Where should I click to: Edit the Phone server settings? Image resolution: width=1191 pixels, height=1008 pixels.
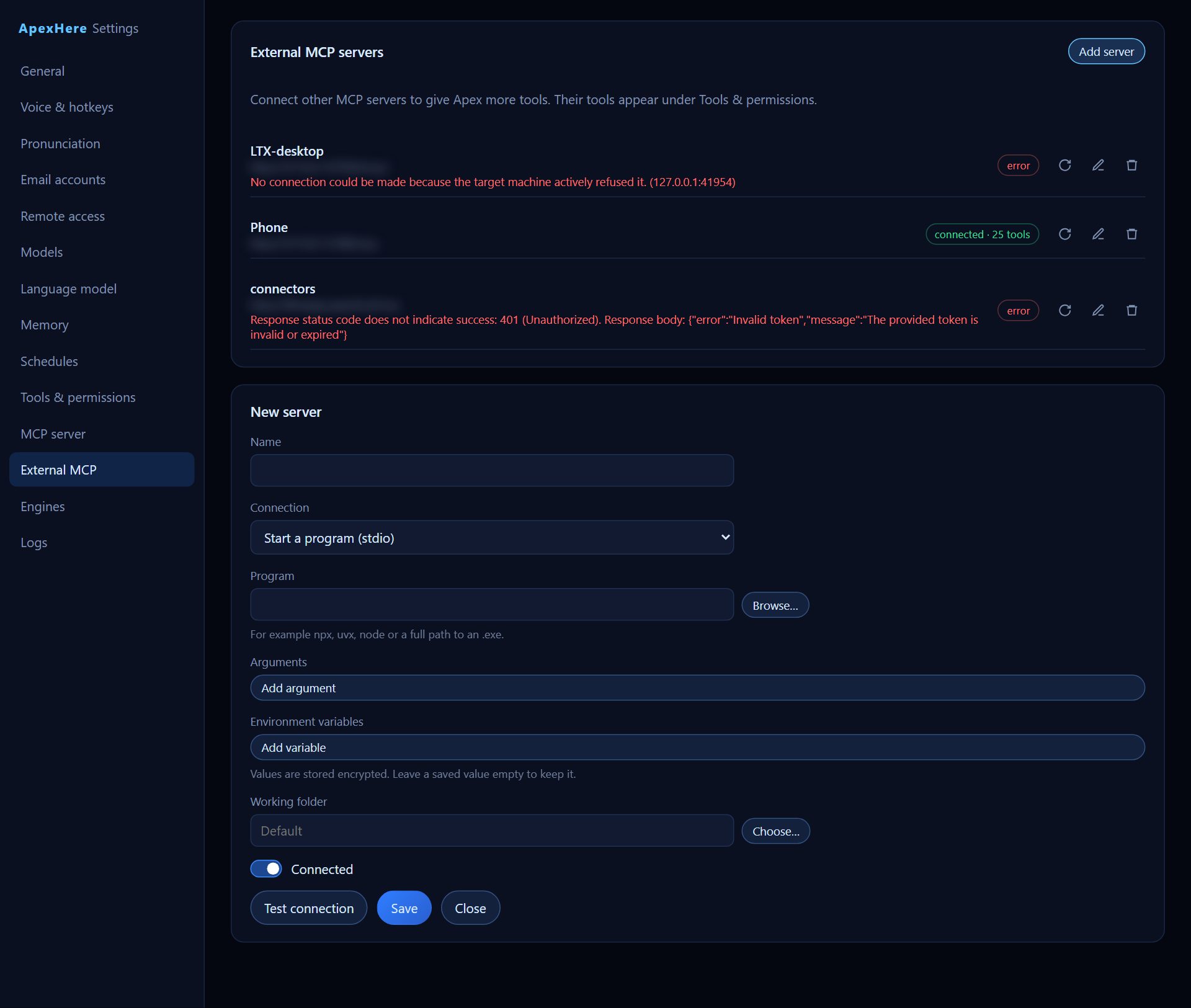(1098, 234)
